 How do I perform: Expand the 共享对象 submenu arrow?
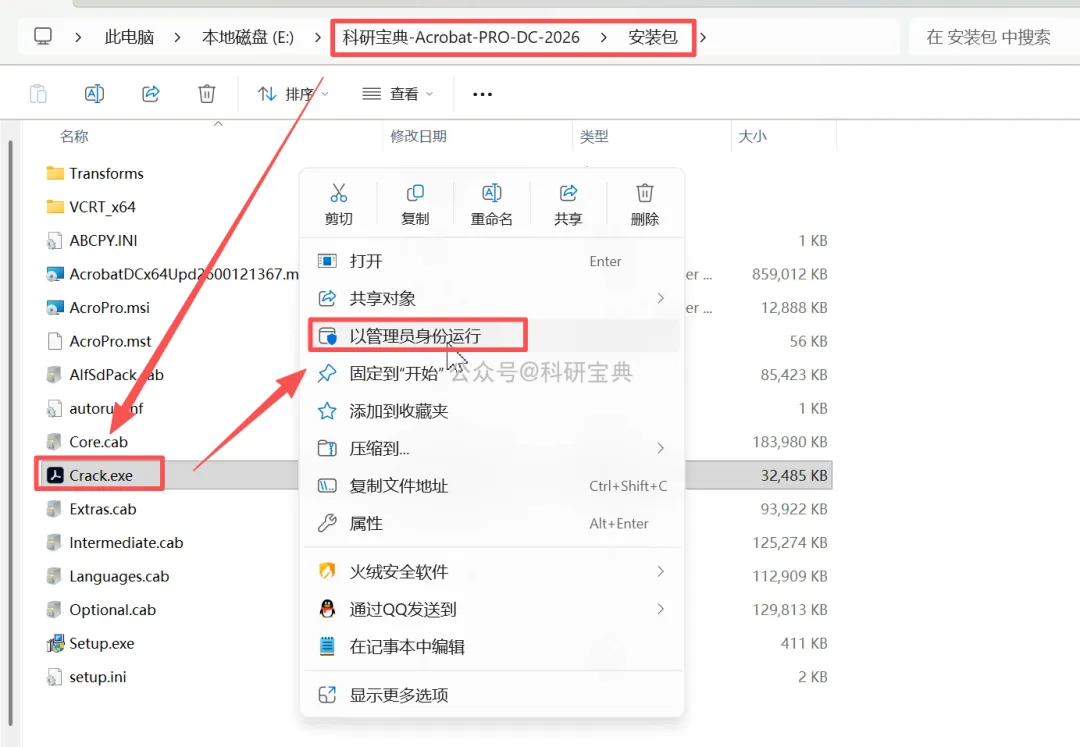pos(661,298)
